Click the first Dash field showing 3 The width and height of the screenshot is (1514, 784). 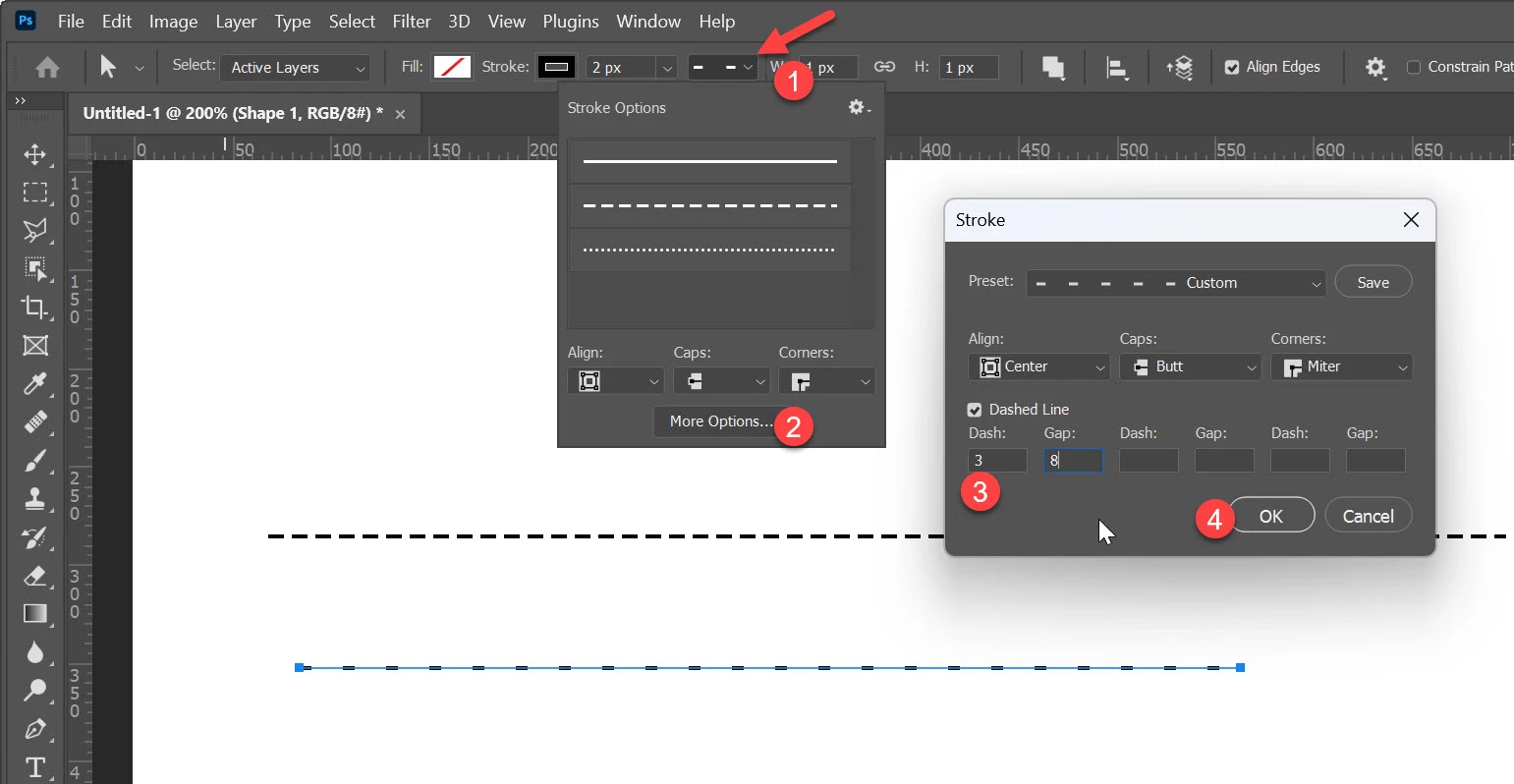point(997,460)
